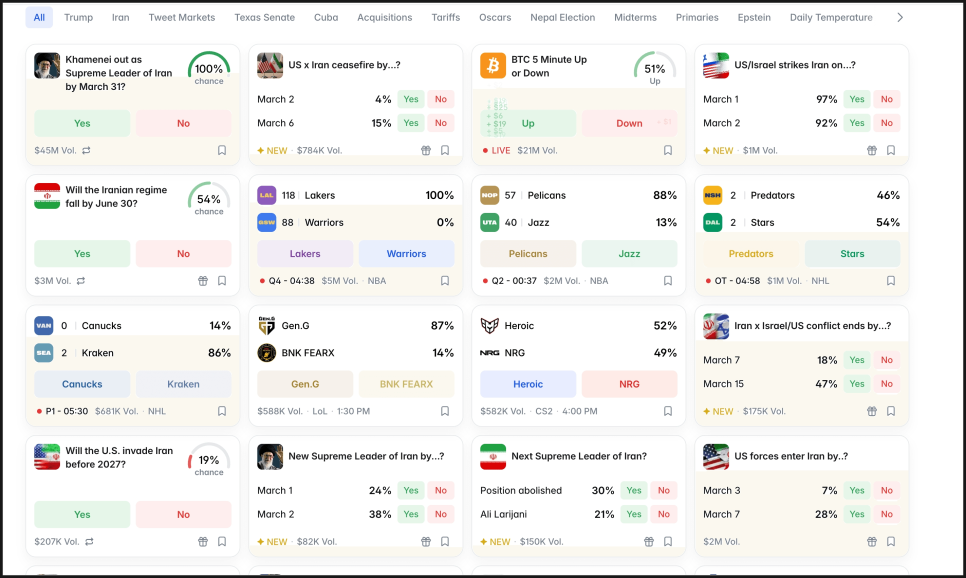Expand more categories with the right chevron
The width and height of the screenshot is (966, 578).
coord(900,17)
